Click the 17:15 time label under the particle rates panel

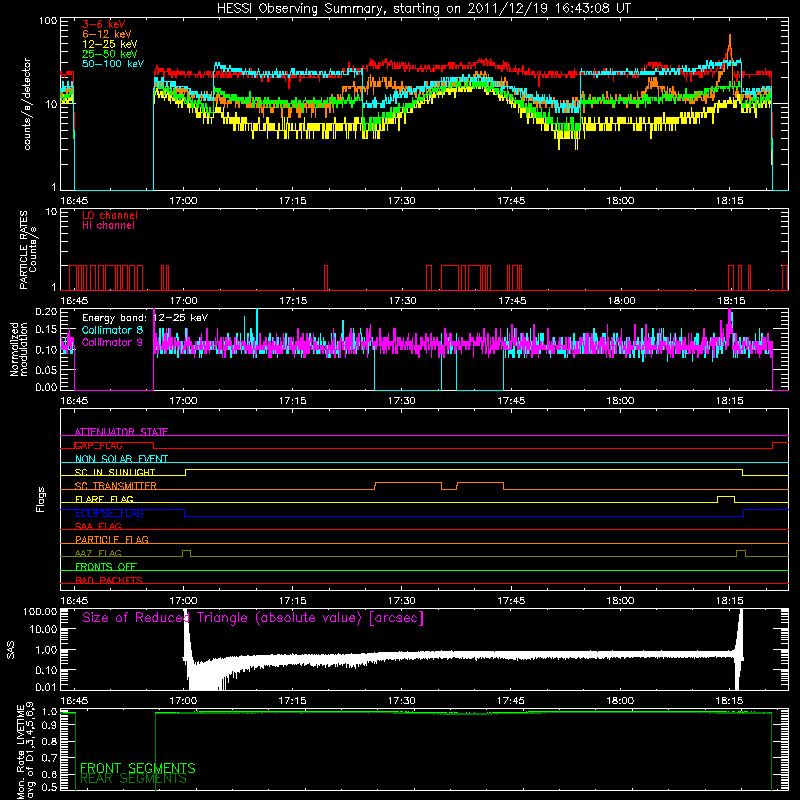(x=293, y=301)
